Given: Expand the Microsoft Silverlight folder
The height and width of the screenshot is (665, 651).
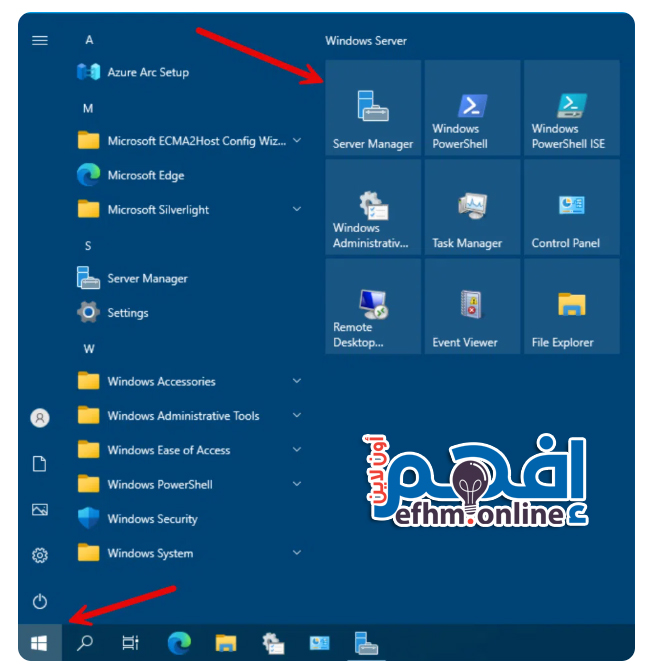Looking at the screenshot, I should point(190,210).
